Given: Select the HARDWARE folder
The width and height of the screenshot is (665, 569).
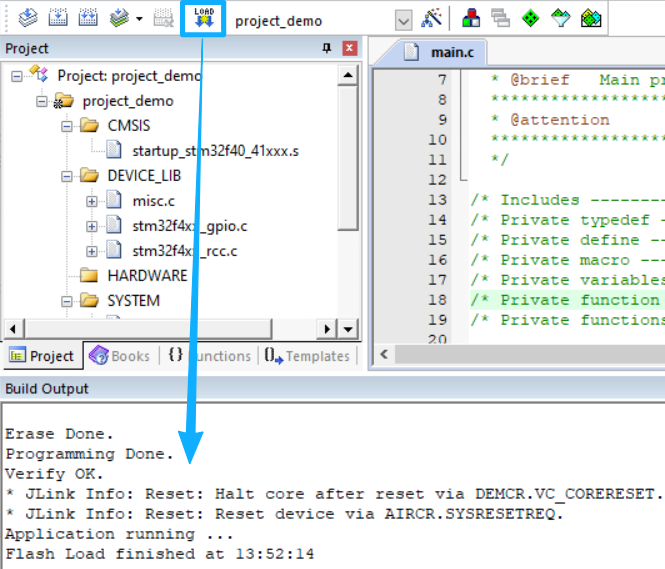Looking at the screenshot, I should [147, 276].
